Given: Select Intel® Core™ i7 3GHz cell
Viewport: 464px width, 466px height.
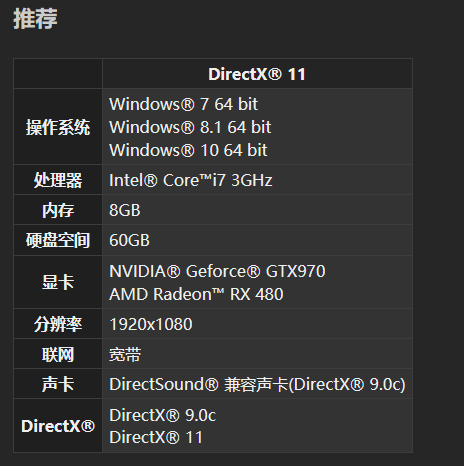Looking at the screenshot, I should click(x=191, y=180).
